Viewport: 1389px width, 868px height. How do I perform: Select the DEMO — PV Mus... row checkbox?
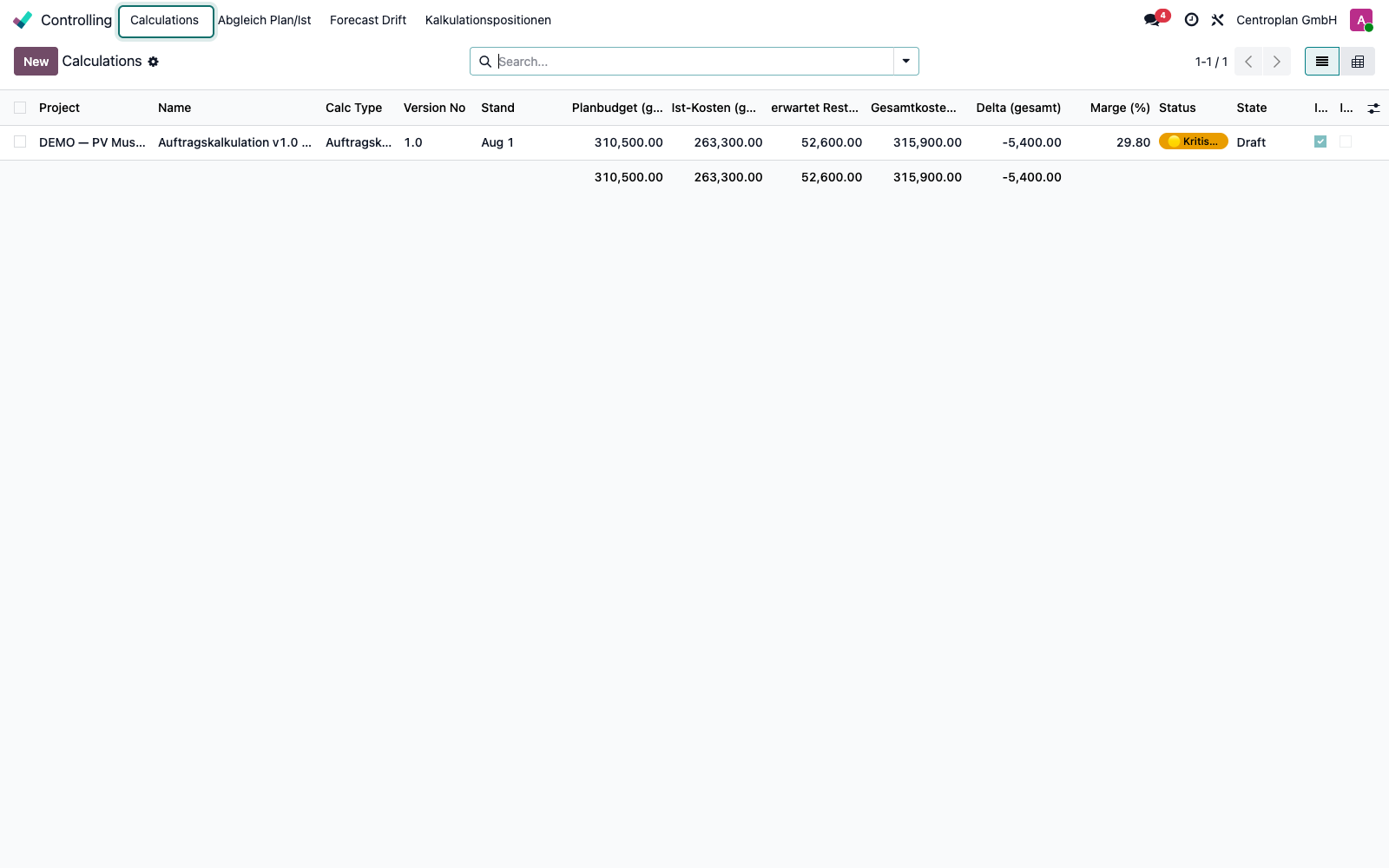(x=20, y=141)
